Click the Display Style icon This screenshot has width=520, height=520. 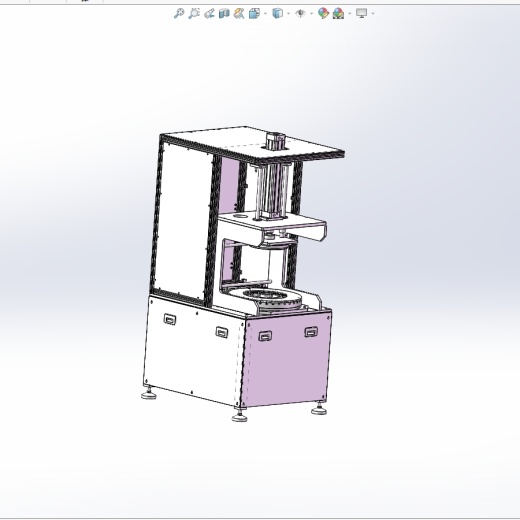pos(278,13)
